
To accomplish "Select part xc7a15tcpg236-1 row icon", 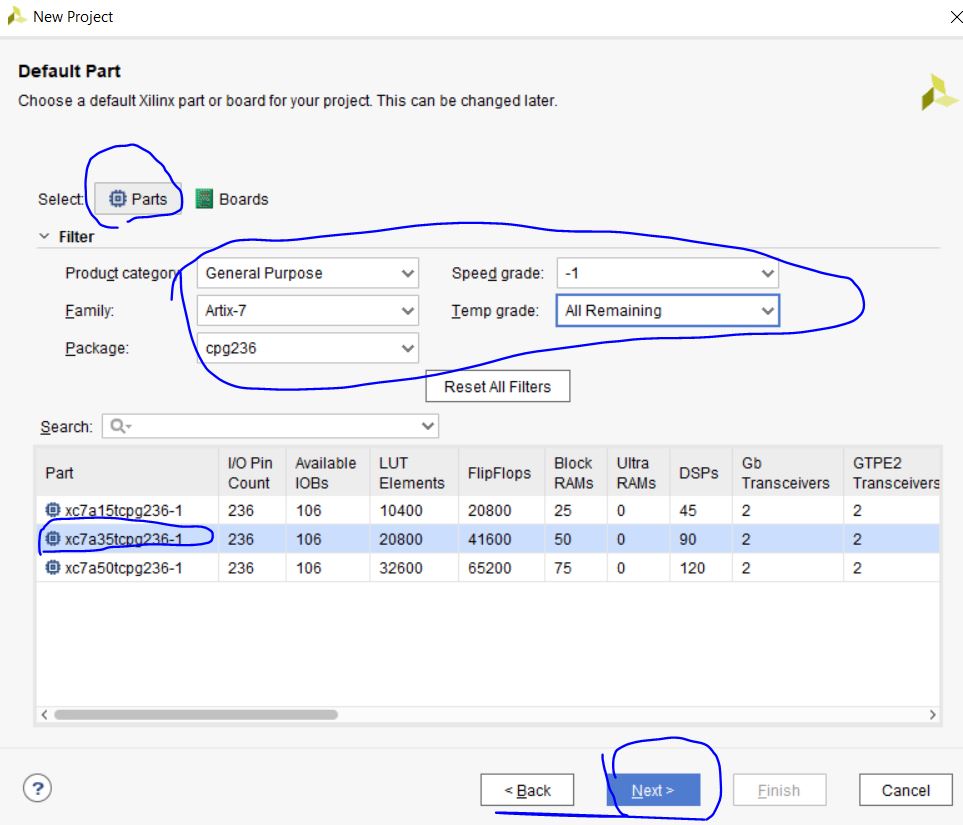I will [x=53, y=511].
